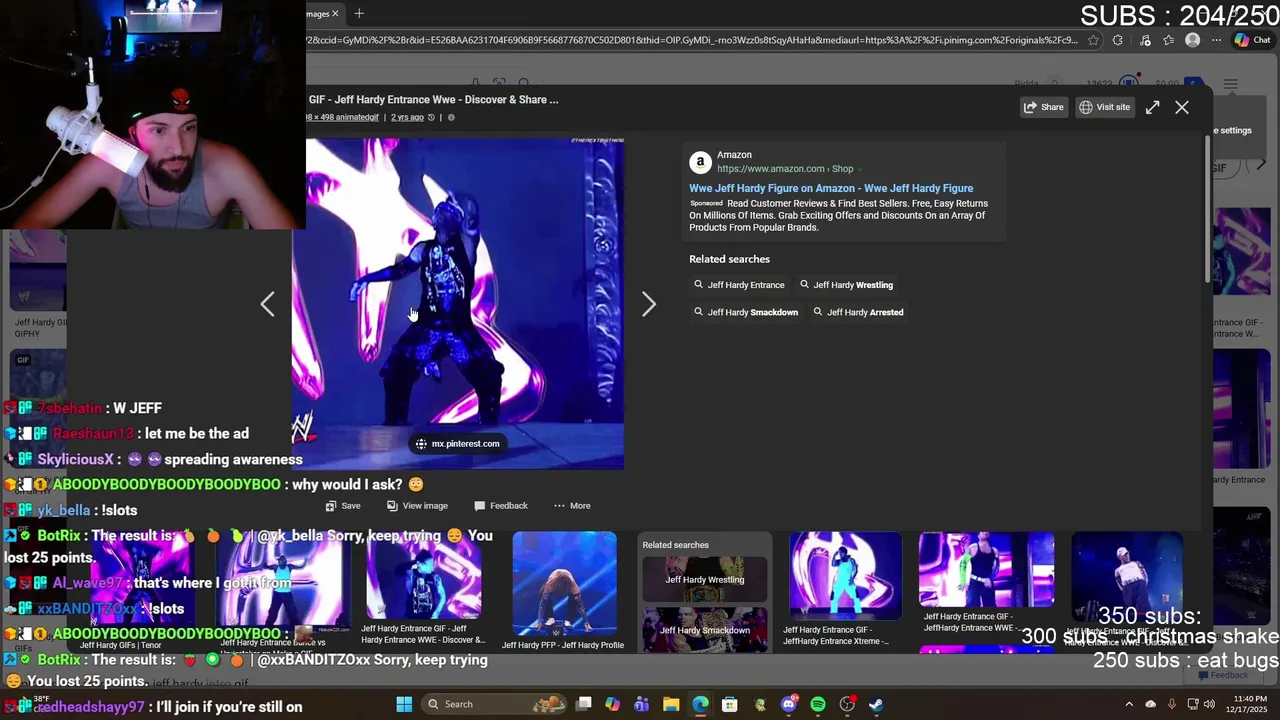Screen dimensions: 1280x720
Task: Open Jeff Hardy Wrestling related search card
Action: (705, 580)
